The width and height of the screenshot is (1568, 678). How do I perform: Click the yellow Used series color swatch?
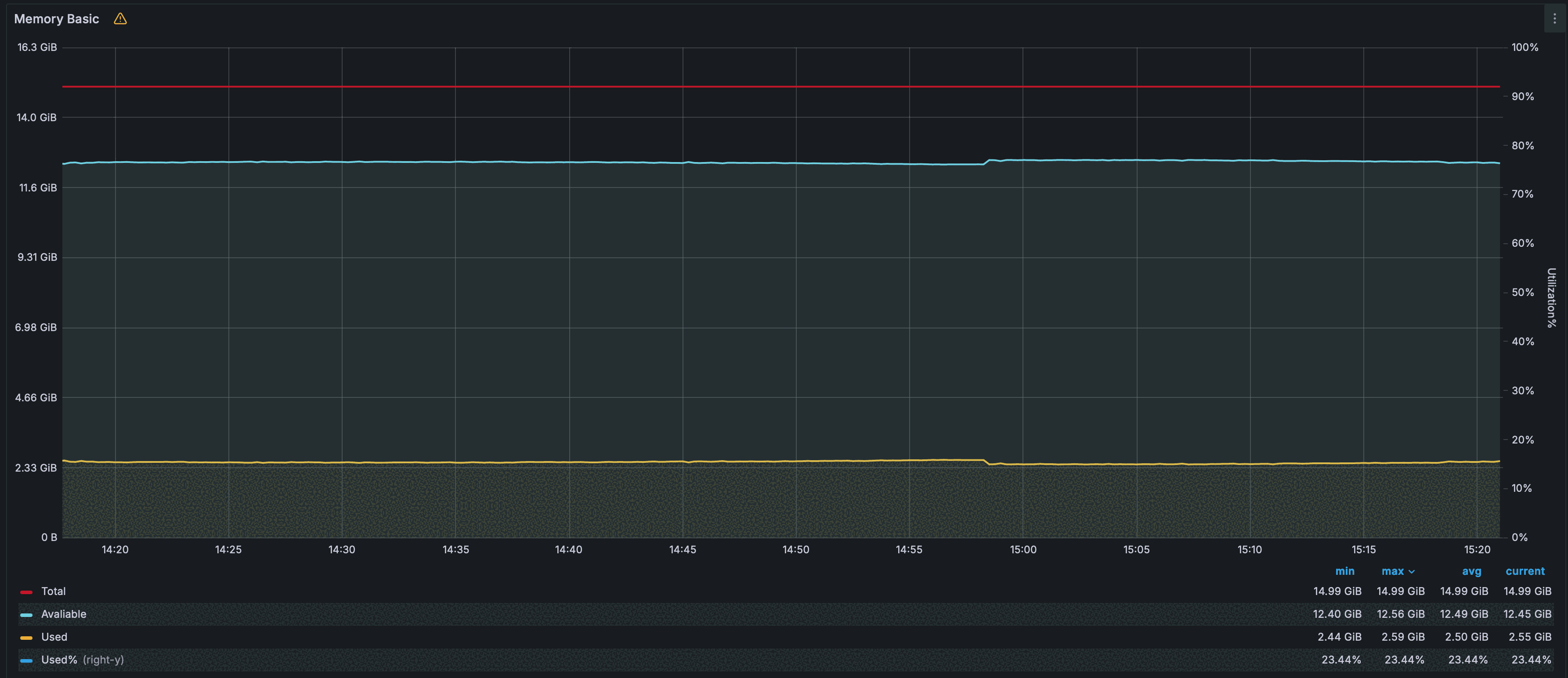click(x=26, y=637)
